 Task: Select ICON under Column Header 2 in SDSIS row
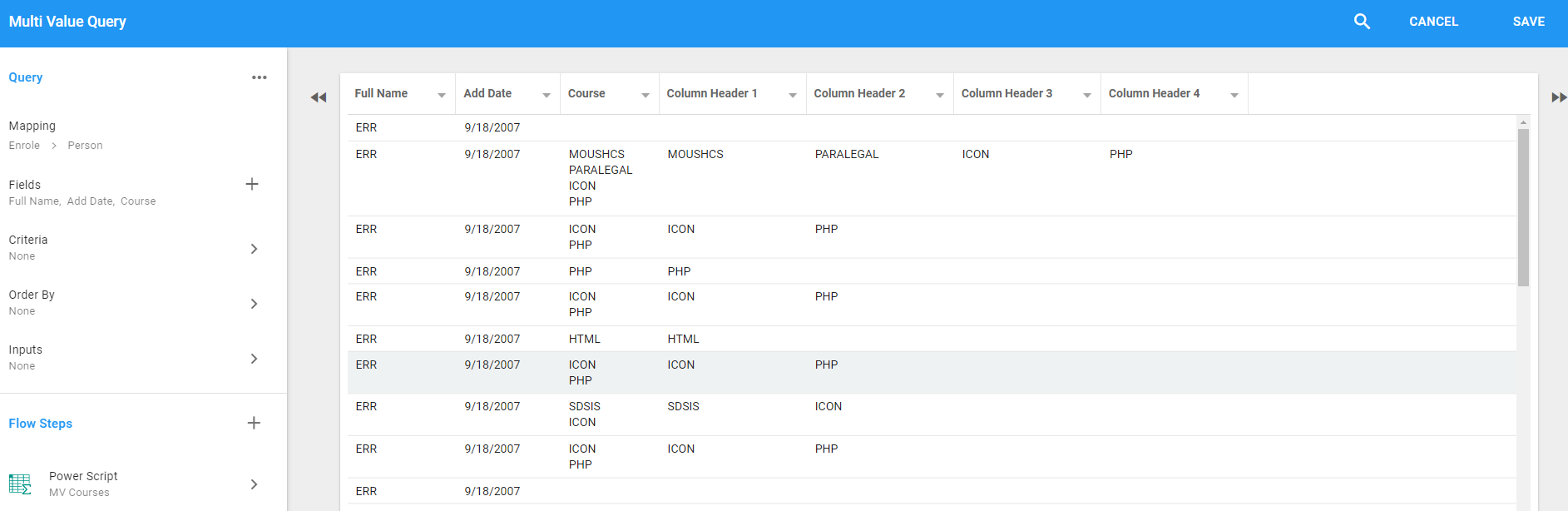829,406
